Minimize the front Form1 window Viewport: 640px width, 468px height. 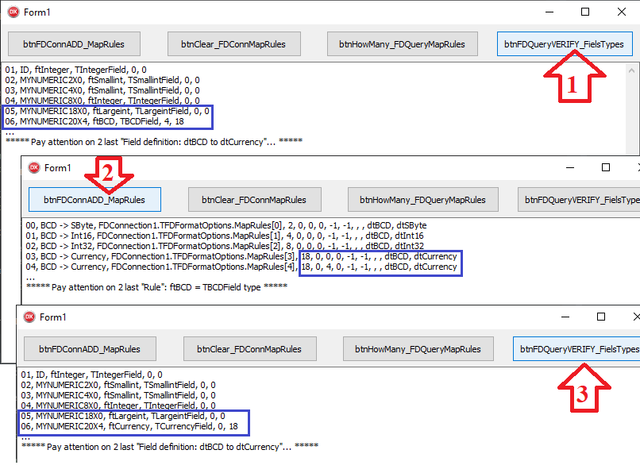(x=565, y=317)
